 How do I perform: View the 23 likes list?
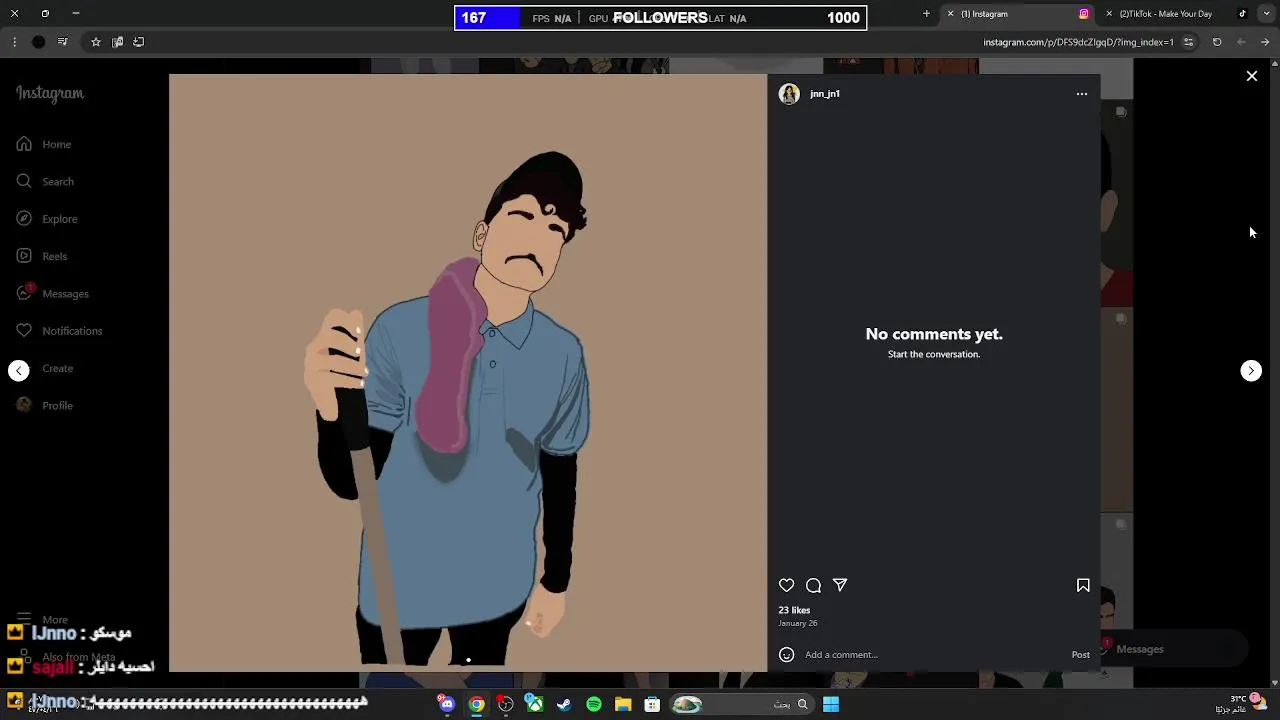(795, 610)
